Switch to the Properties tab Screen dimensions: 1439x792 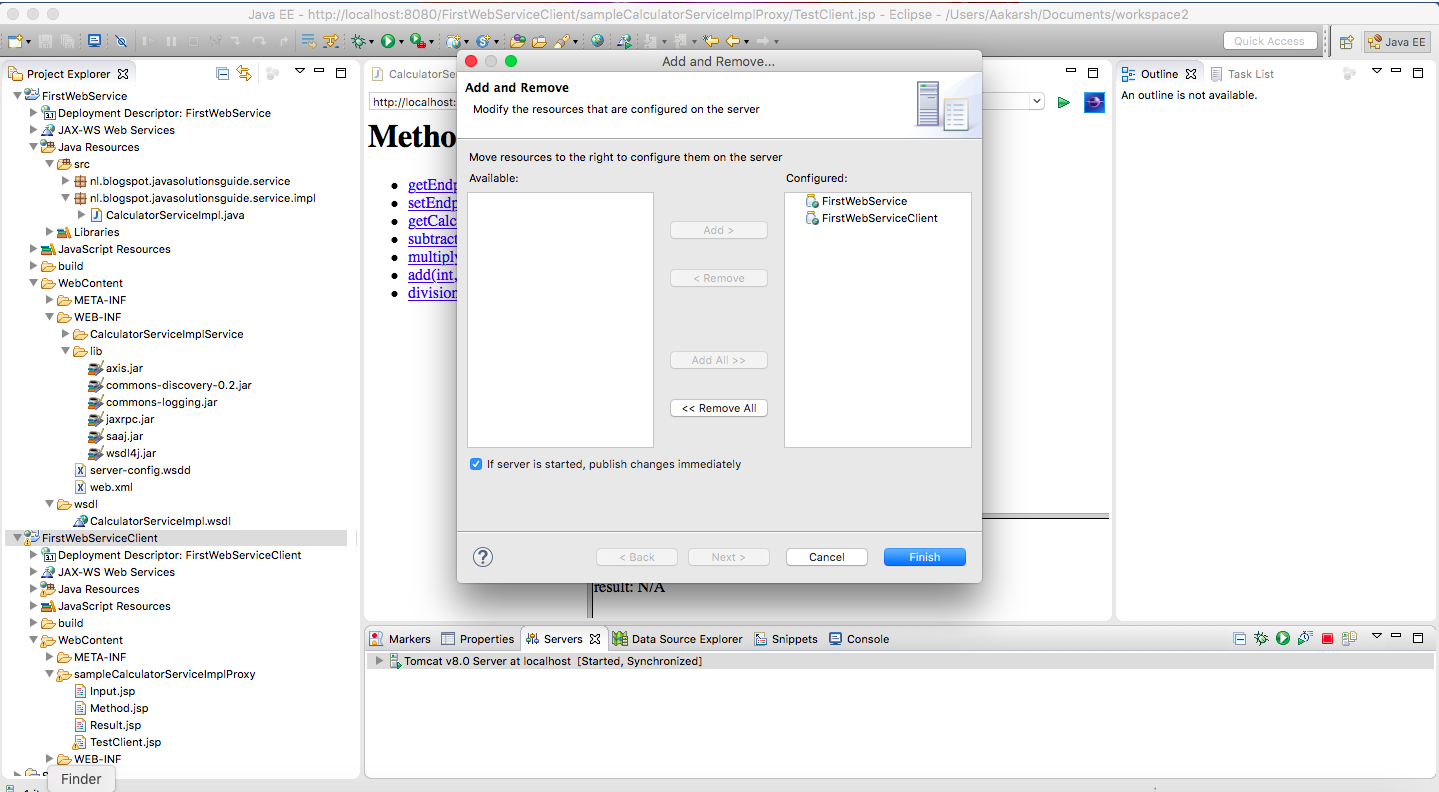click(x=477, y=639)
